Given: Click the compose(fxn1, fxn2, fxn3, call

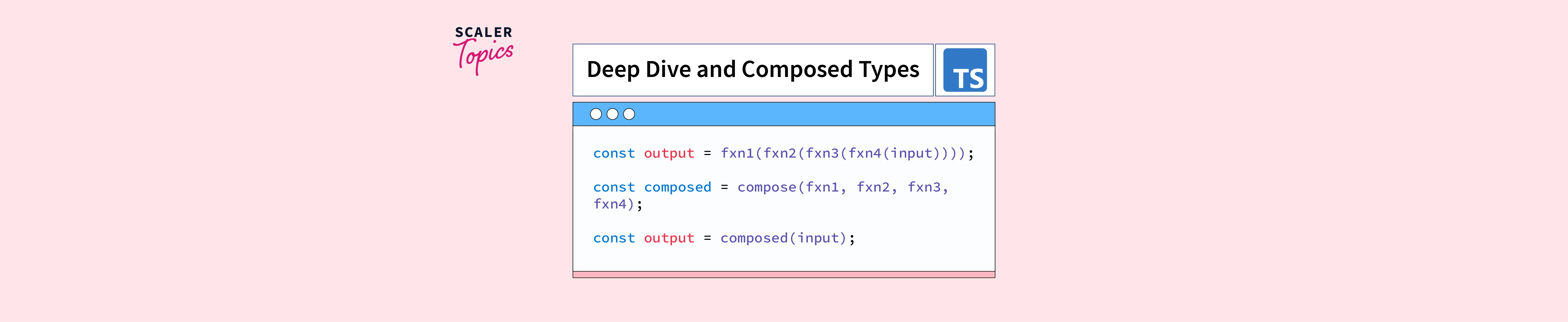Looking at the screenshot, I should [843, 188].
